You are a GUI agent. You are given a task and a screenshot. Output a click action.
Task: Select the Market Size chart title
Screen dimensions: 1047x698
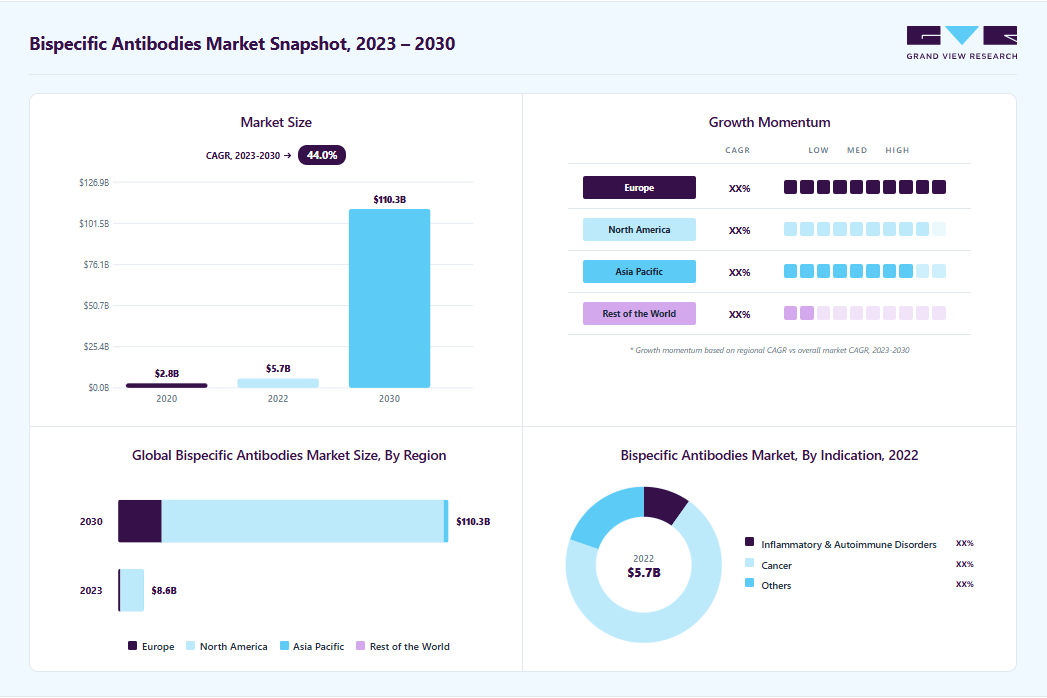(276, 122)
